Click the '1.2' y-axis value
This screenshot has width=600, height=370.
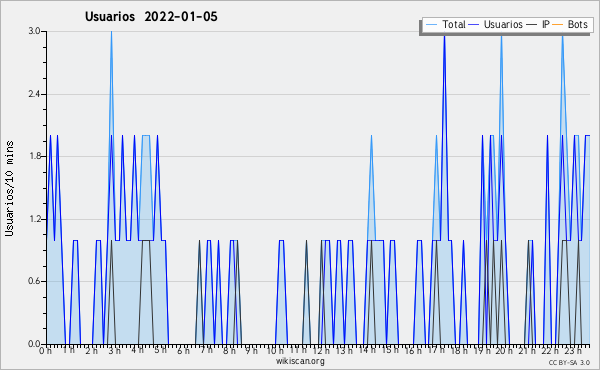(x=34, y=219)
